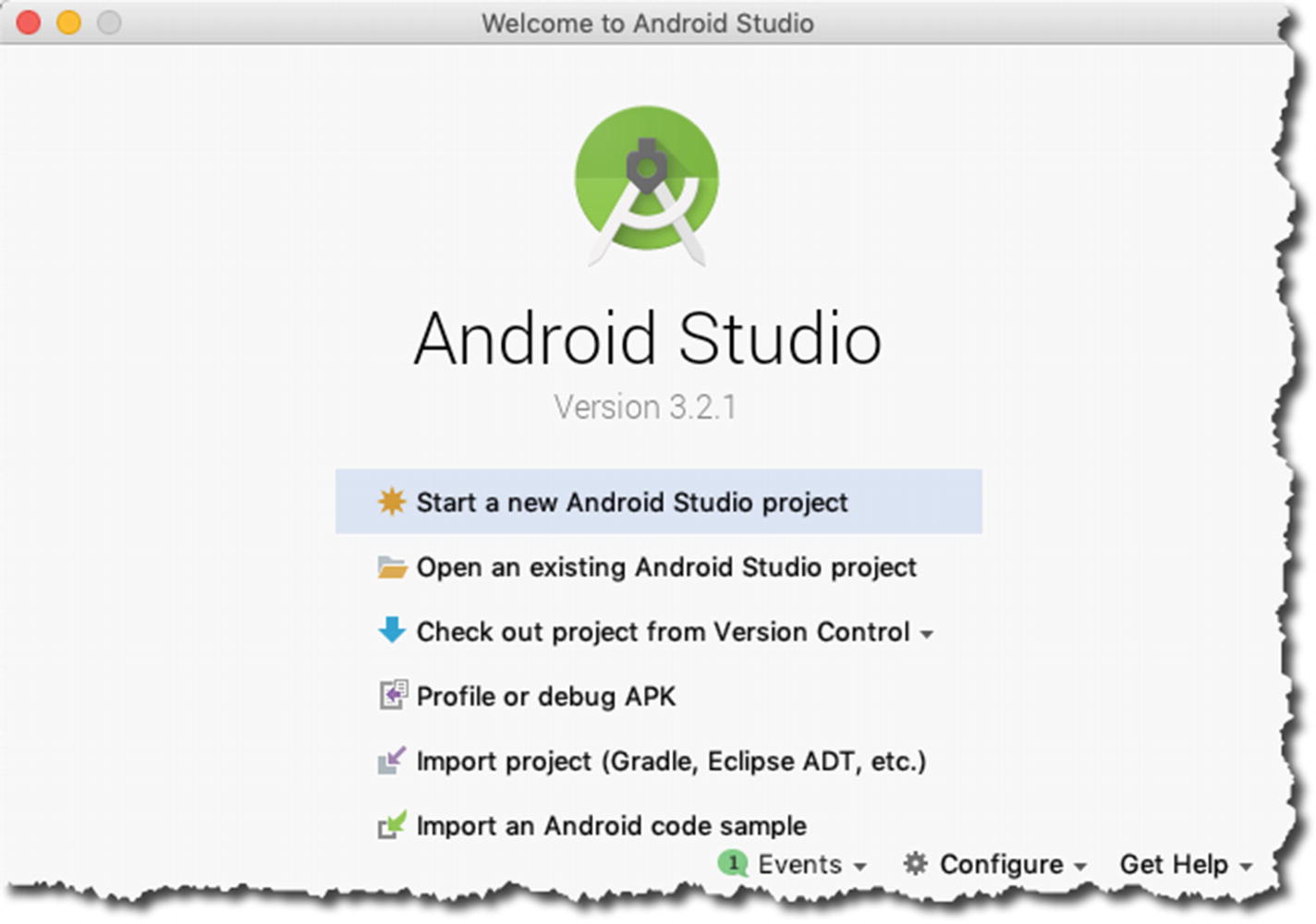Select 'Check out project from Version Control' label
Screen dimensions: 1316x924
tap(663, 631)
